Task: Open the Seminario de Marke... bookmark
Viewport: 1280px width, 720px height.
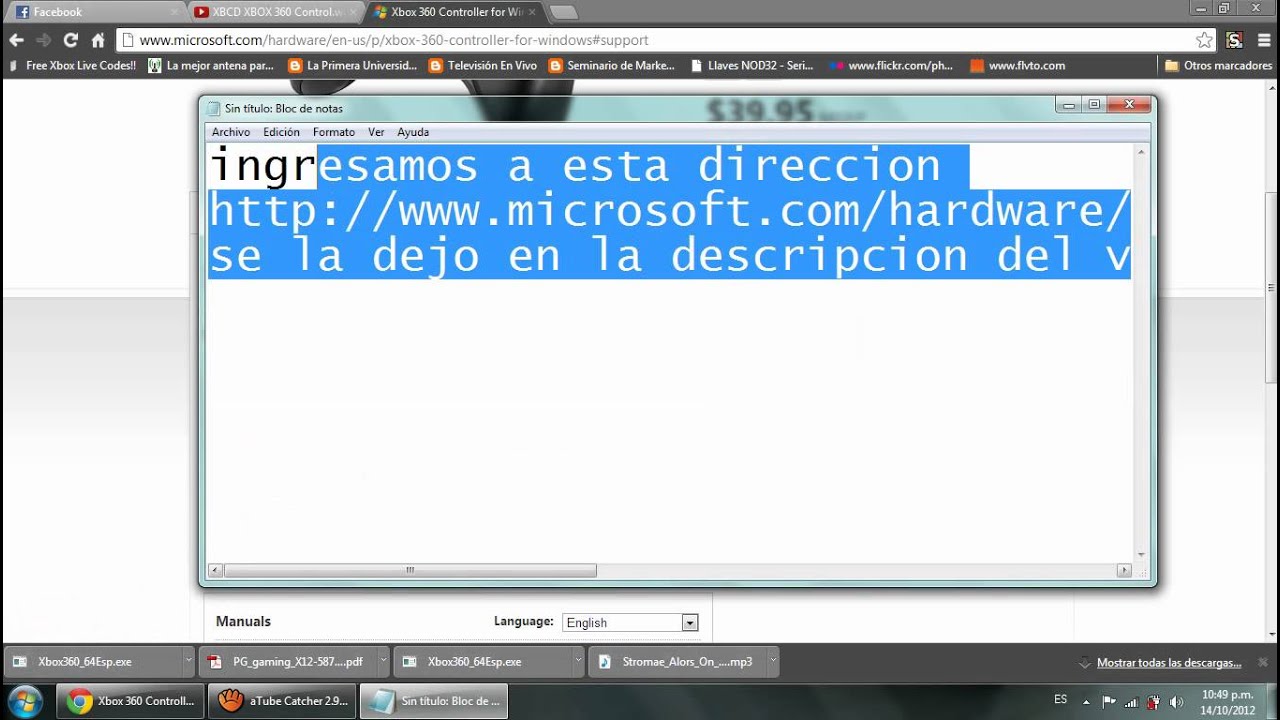Action: point(612,65)
